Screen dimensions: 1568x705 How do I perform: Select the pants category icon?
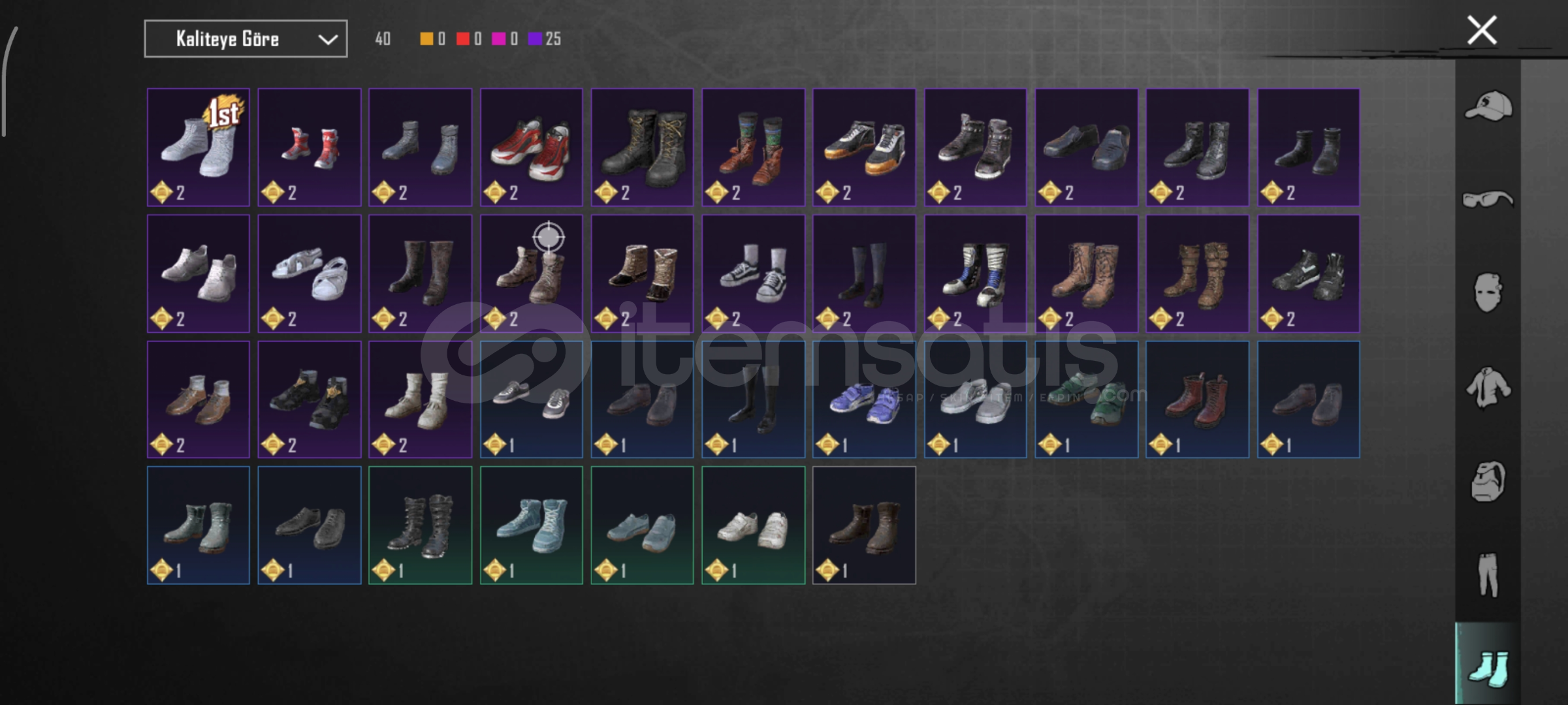click(1488, 575)
